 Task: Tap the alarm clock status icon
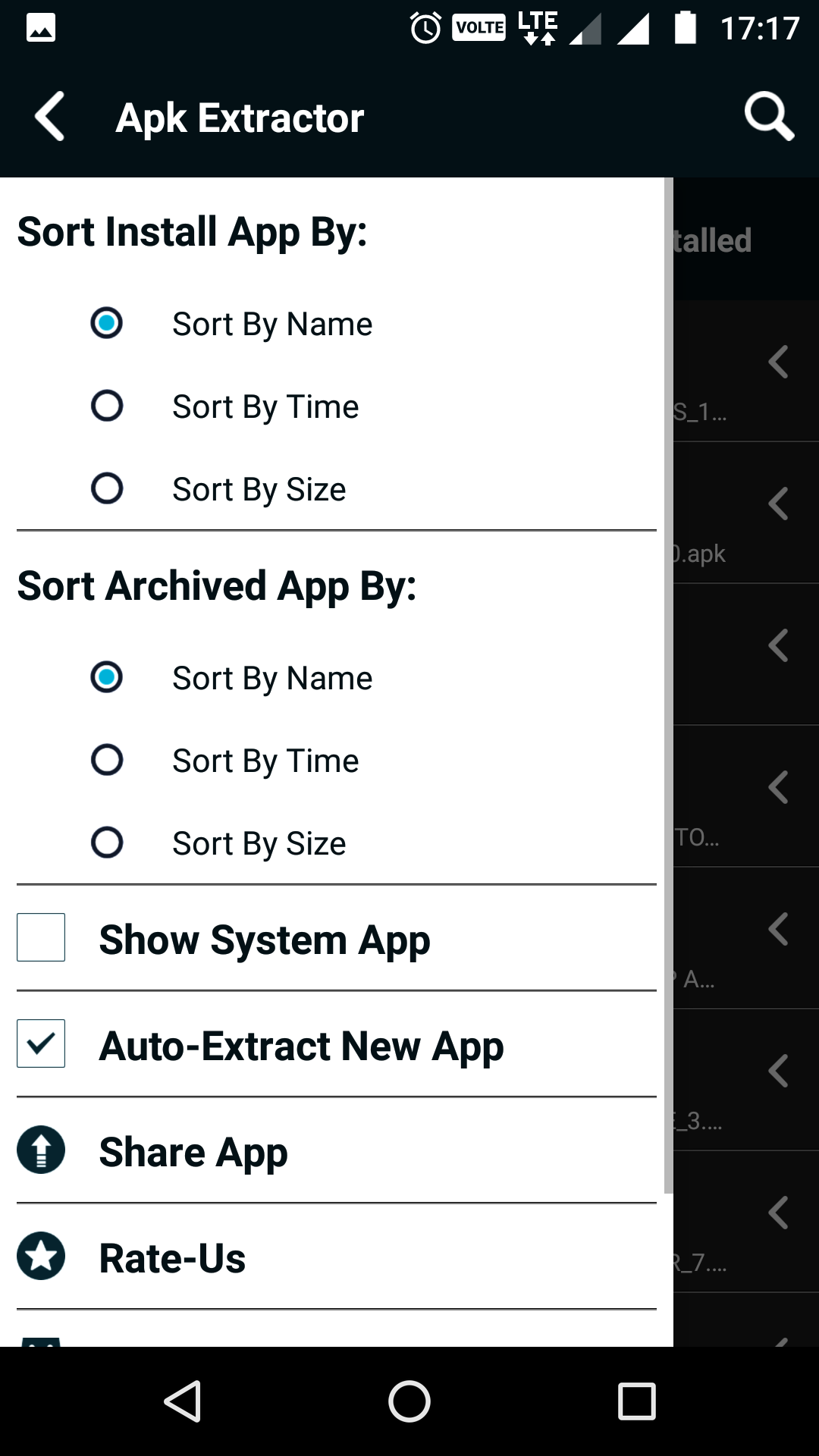pos(425,29)
